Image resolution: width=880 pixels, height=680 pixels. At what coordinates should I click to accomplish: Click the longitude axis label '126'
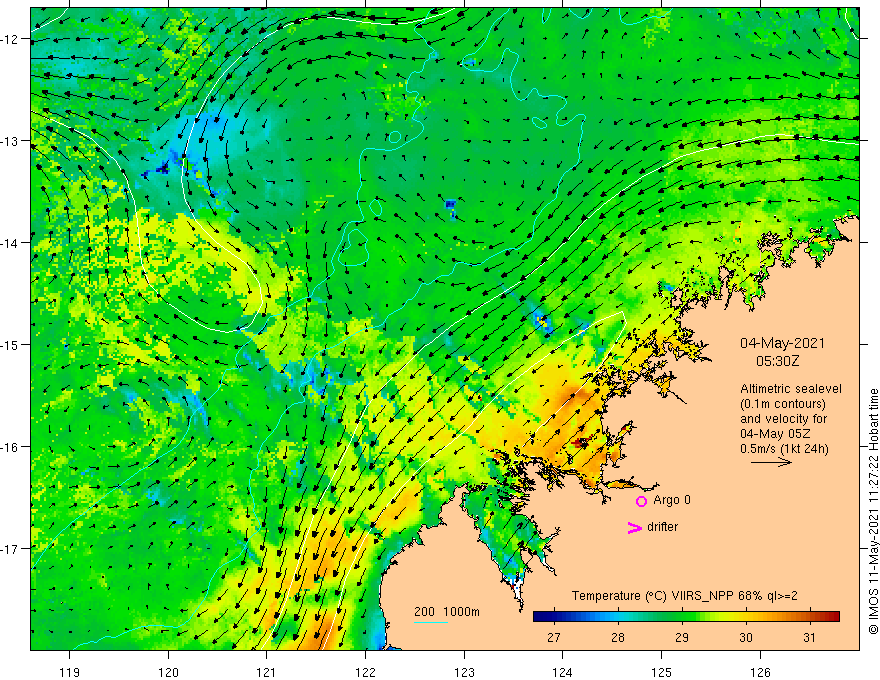[x=760, y=672]
